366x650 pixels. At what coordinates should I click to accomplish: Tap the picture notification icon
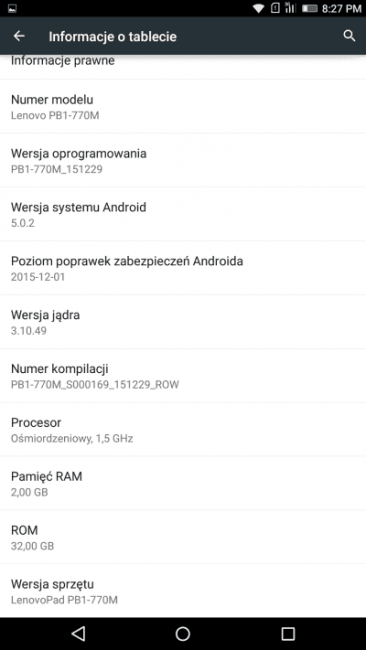pyautogui.click(x=12, y=8)
